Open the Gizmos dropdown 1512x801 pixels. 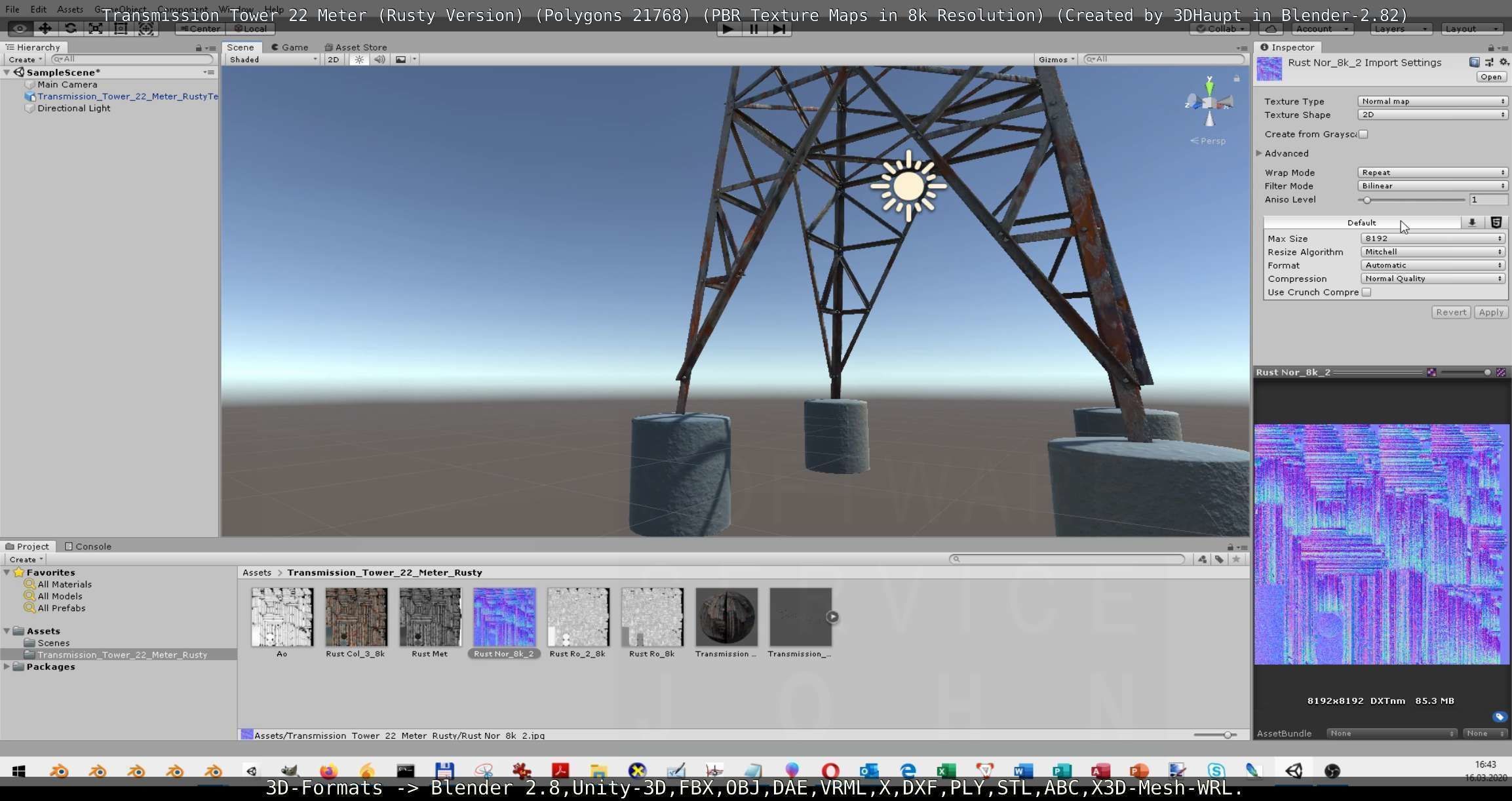point(1056,59)
